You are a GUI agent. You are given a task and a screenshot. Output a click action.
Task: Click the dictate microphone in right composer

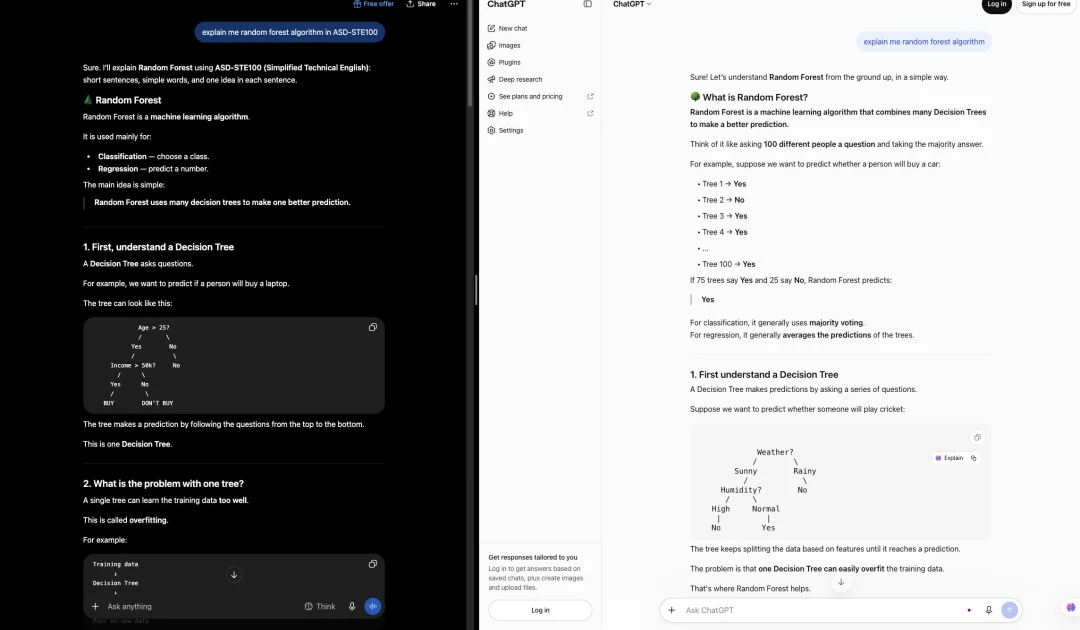pos(988,610)
